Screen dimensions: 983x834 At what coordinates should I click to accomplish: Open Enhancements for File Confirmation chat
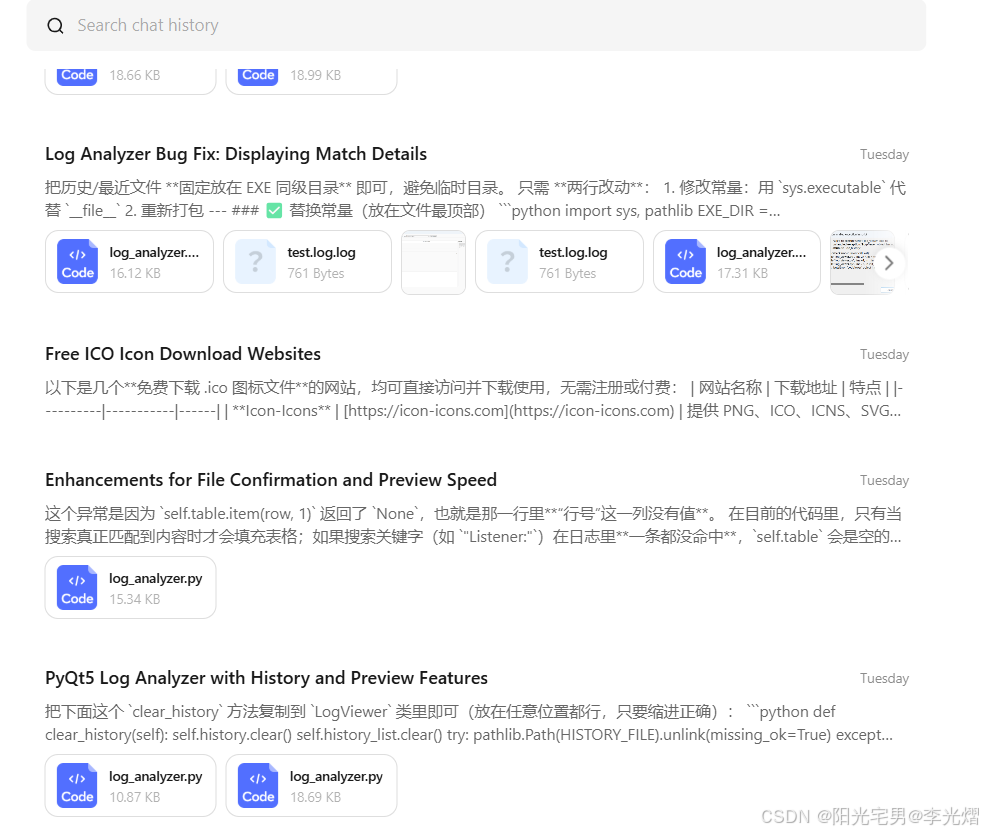[x=270, y=480]
